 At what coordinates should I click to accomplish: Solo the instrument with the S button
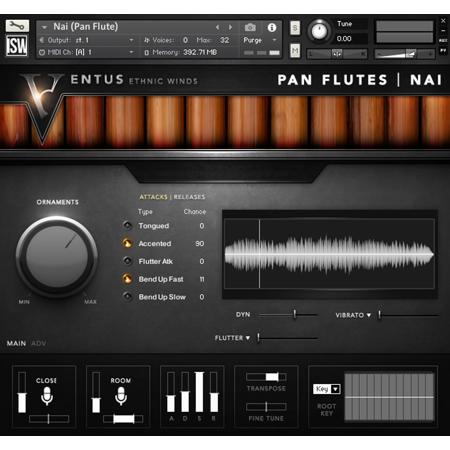click(295, 28)
